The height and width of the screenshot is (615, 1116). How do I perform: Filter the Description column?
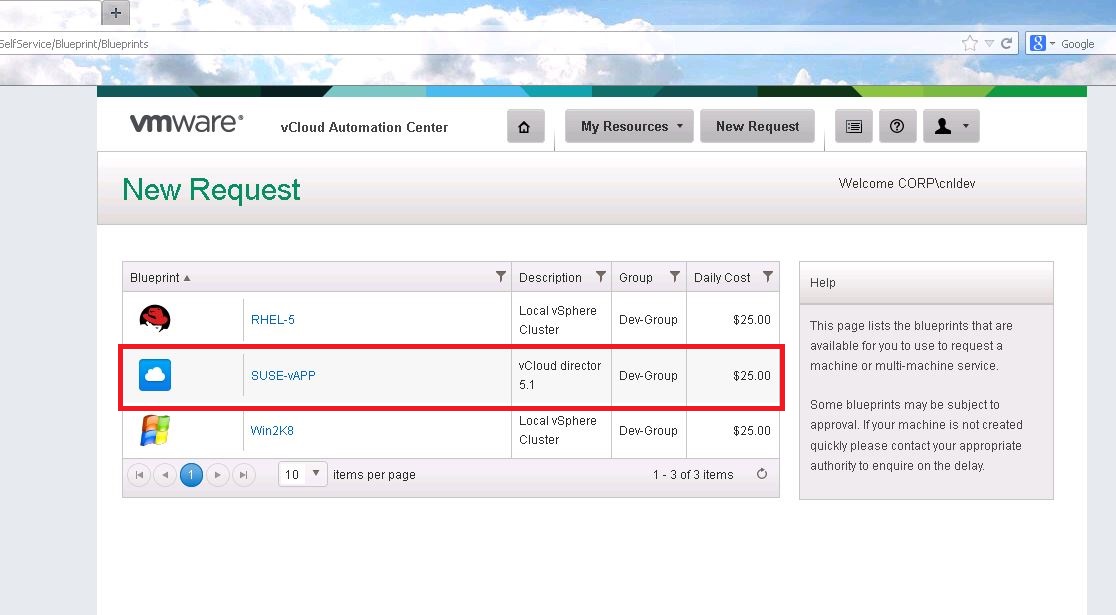click(x=601, y=276)
